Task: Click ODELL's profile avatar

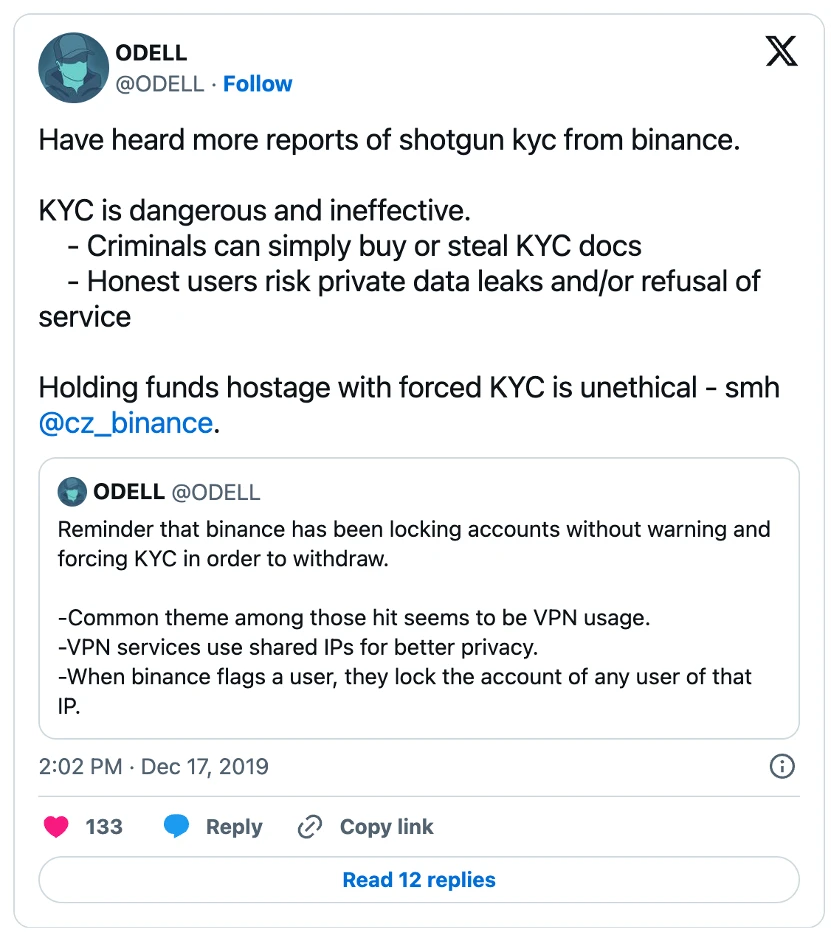Action: pyautogui.click(x=73, y=68)
